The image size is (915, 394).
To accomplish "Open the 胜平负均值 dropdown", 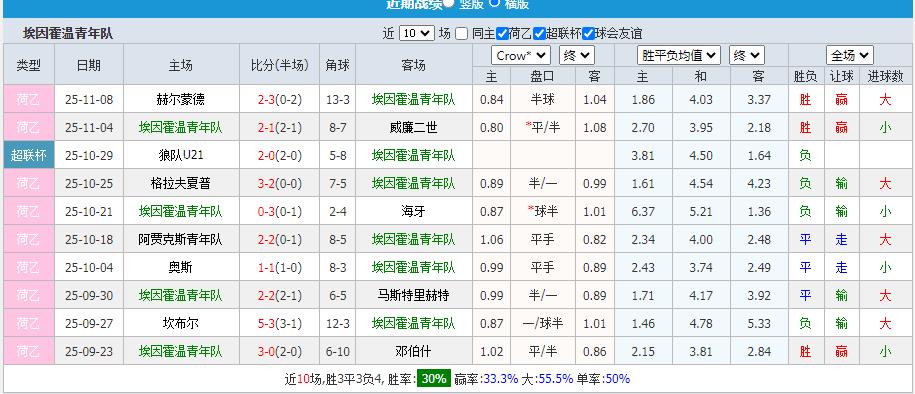I will point(679,55).
